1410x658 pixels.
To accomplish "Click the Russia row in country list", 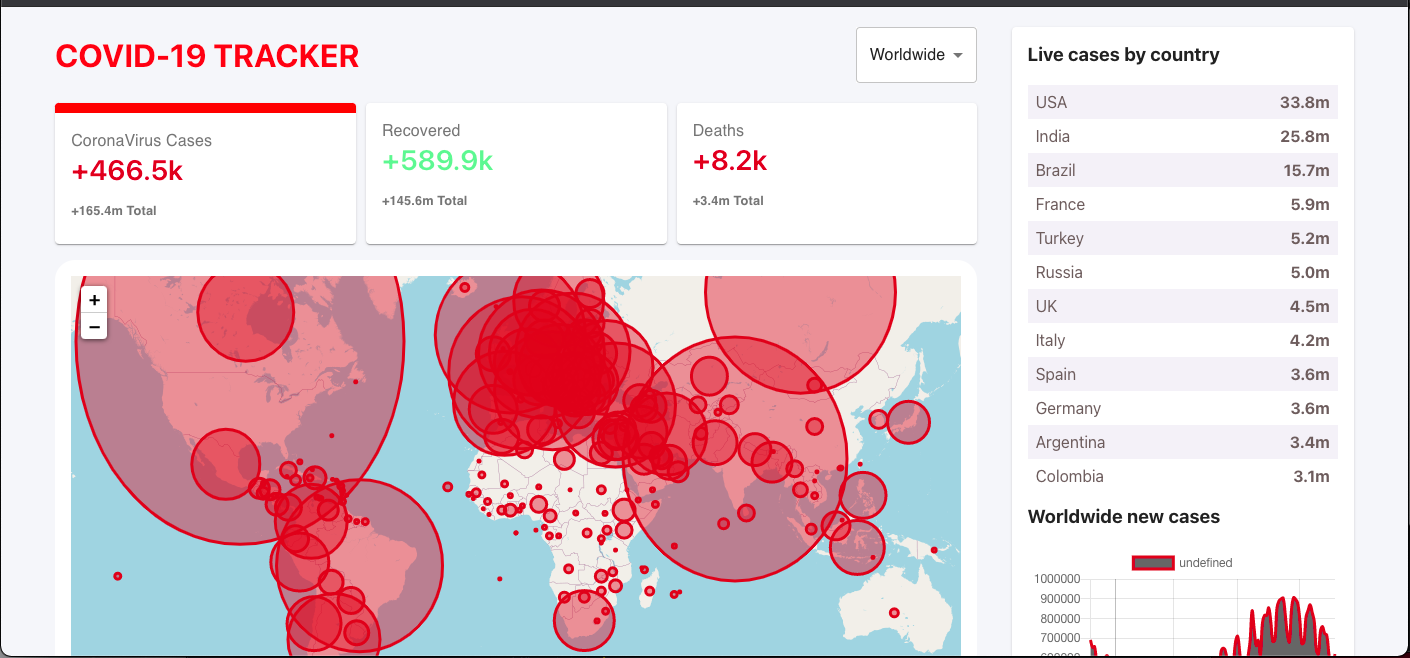I will (1183, 272).
